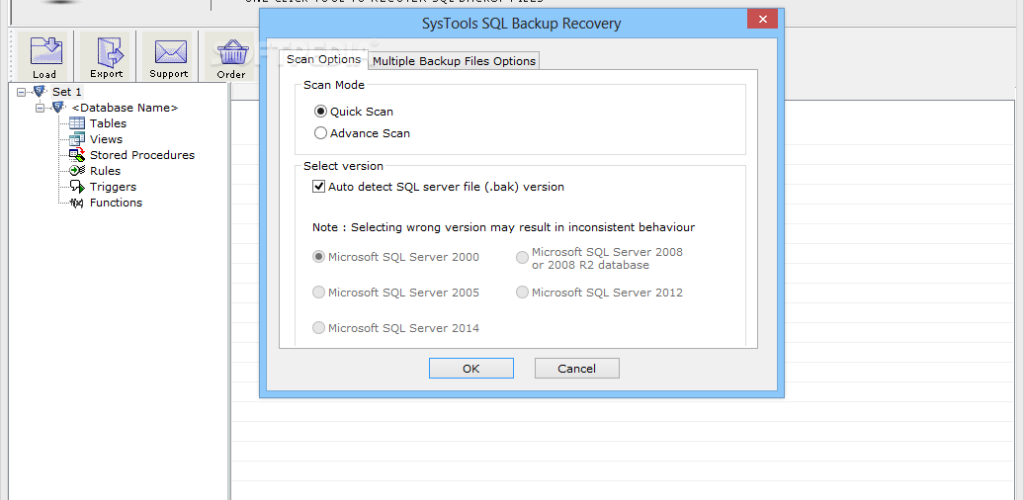The image size is (1024, 500).
Task: Select the Rules tree item
Action: tap(105, 171)
